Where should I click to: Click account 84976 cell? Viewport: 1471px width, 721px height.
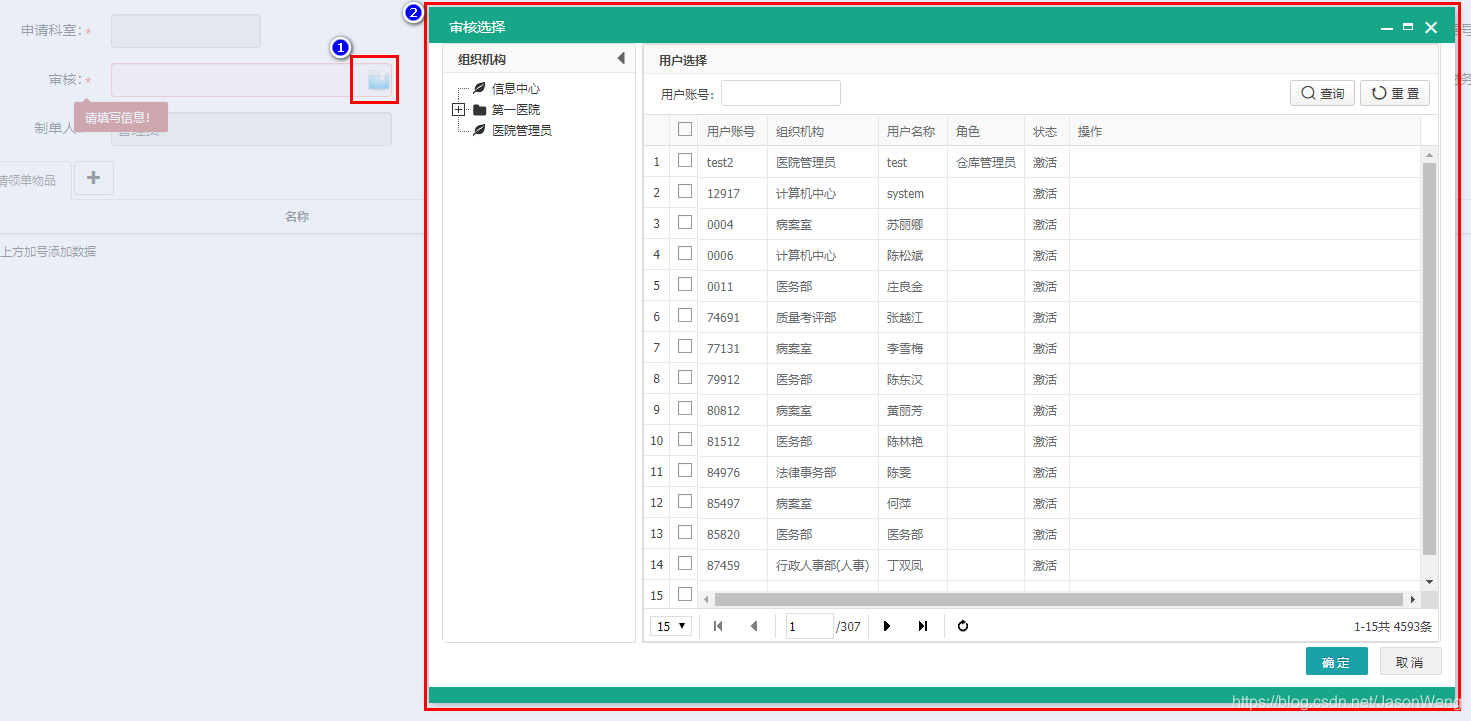tap(723, 472)
